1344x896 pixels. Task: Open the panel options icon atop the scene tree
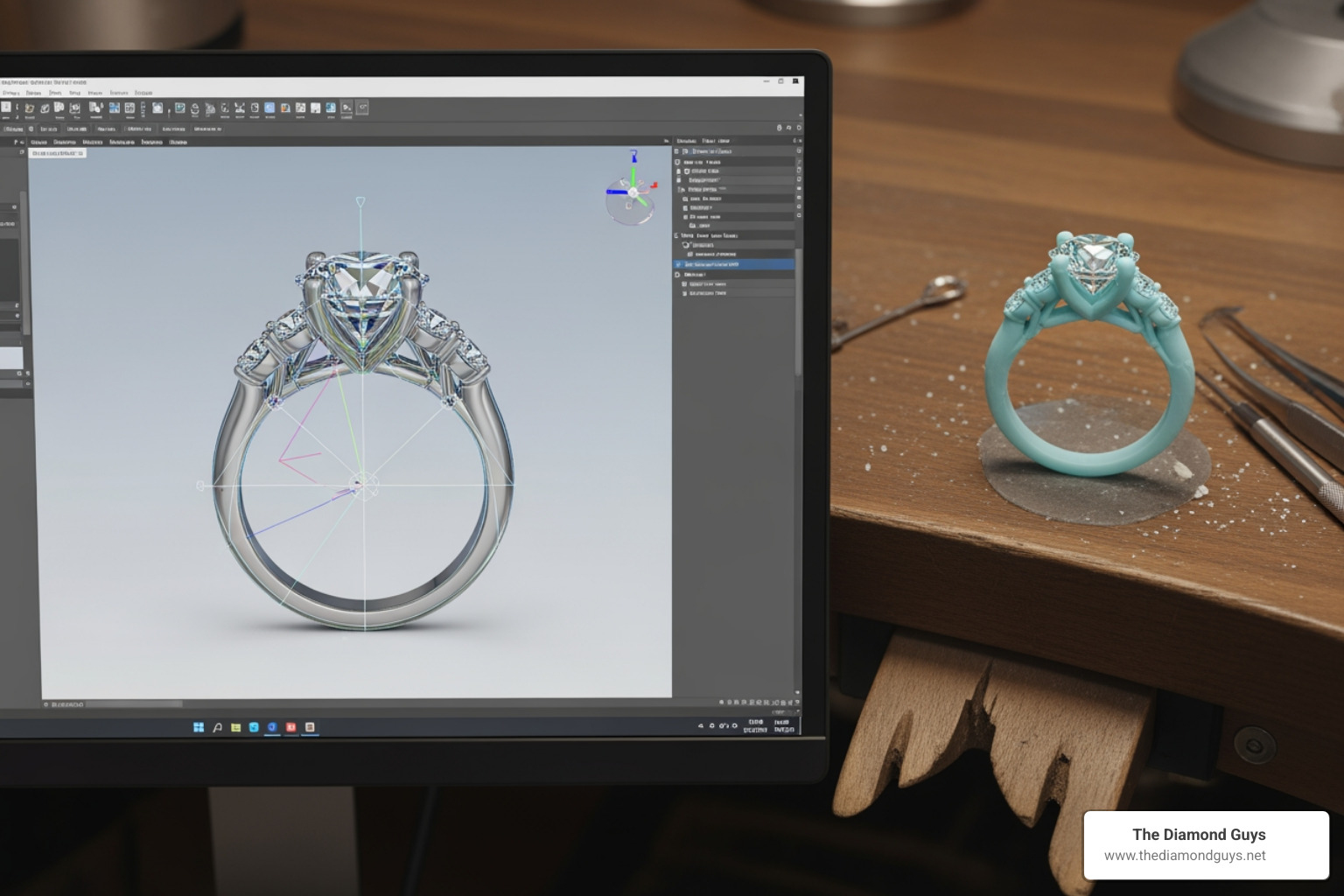click(796, 141)
